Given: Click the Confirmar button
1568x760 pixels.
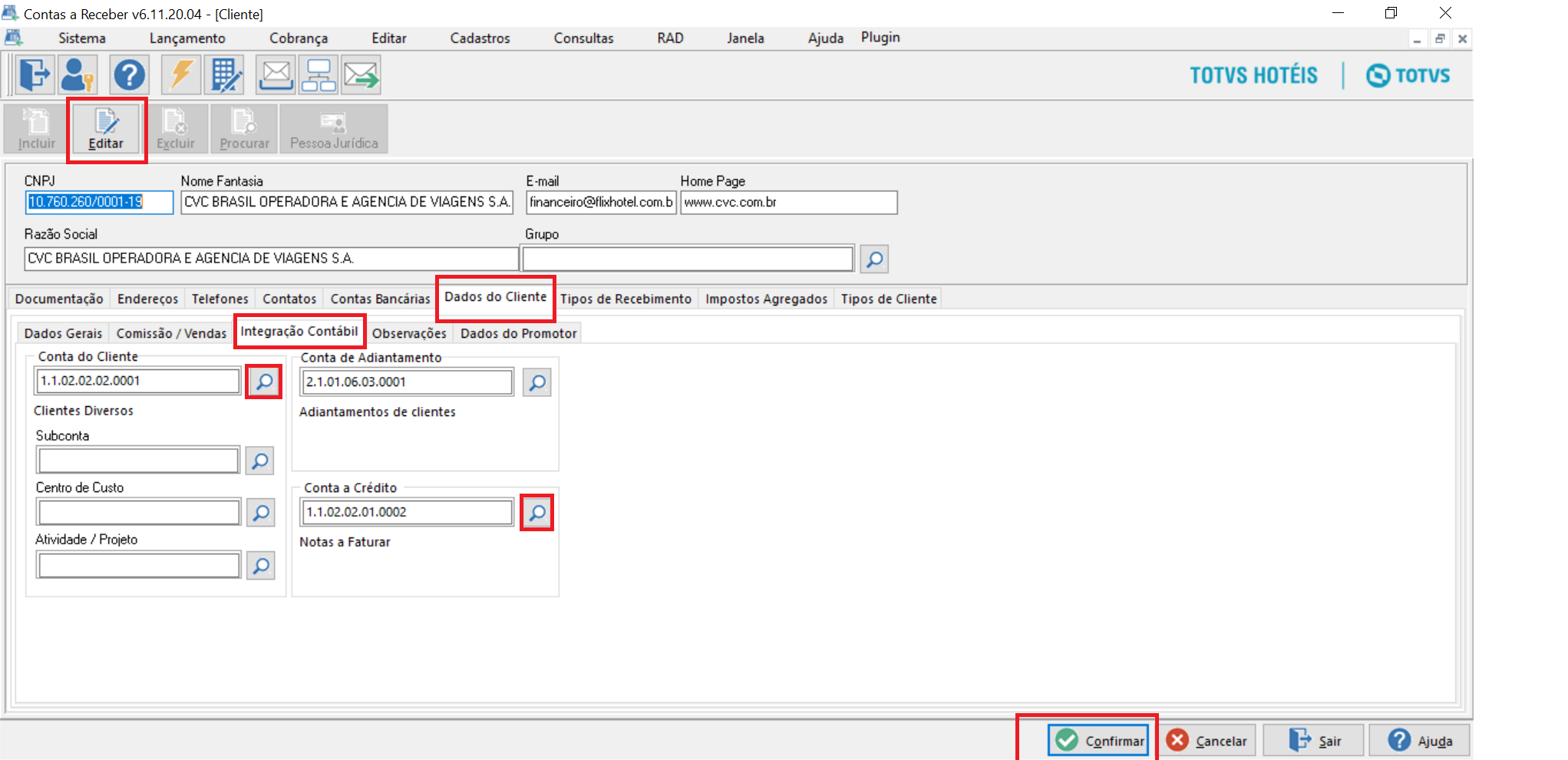Looking at the screenshot, I should (x=1098, y=740).
